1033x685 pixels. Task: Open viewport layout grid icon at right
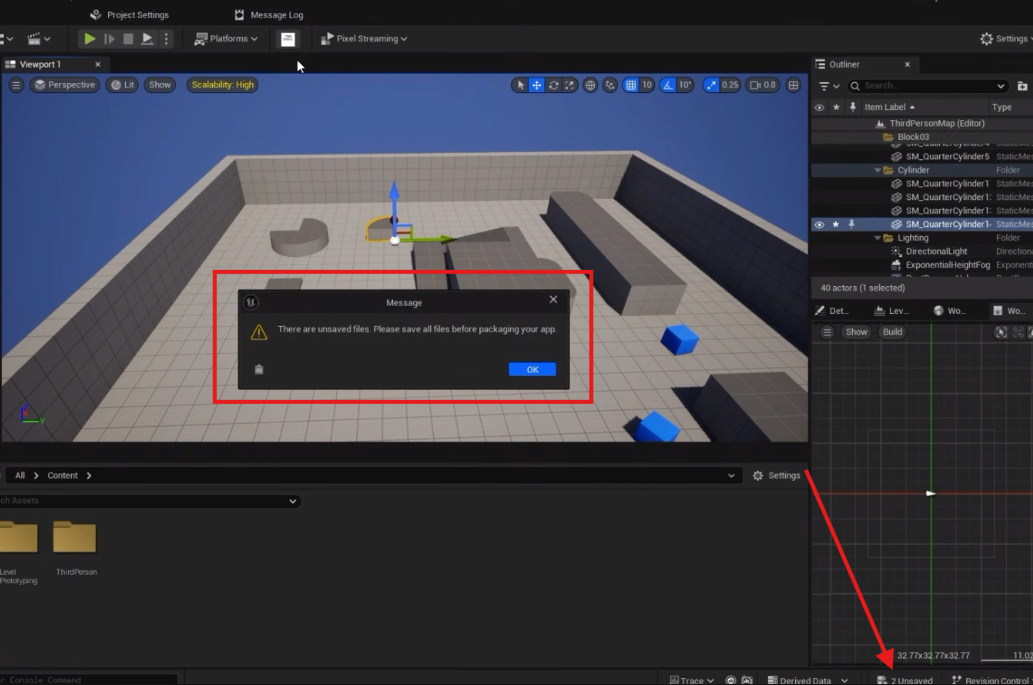coord(794,85)
